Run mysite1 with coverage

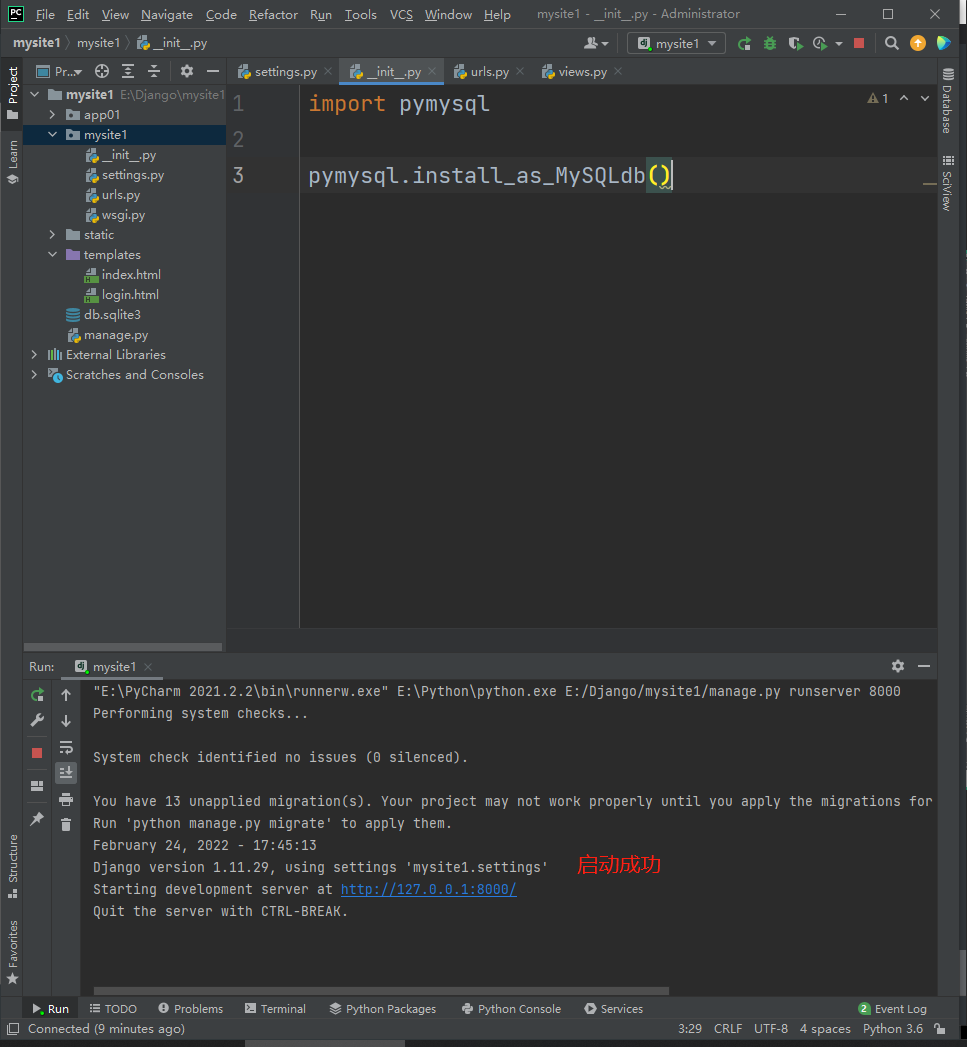tap(795, 43)
